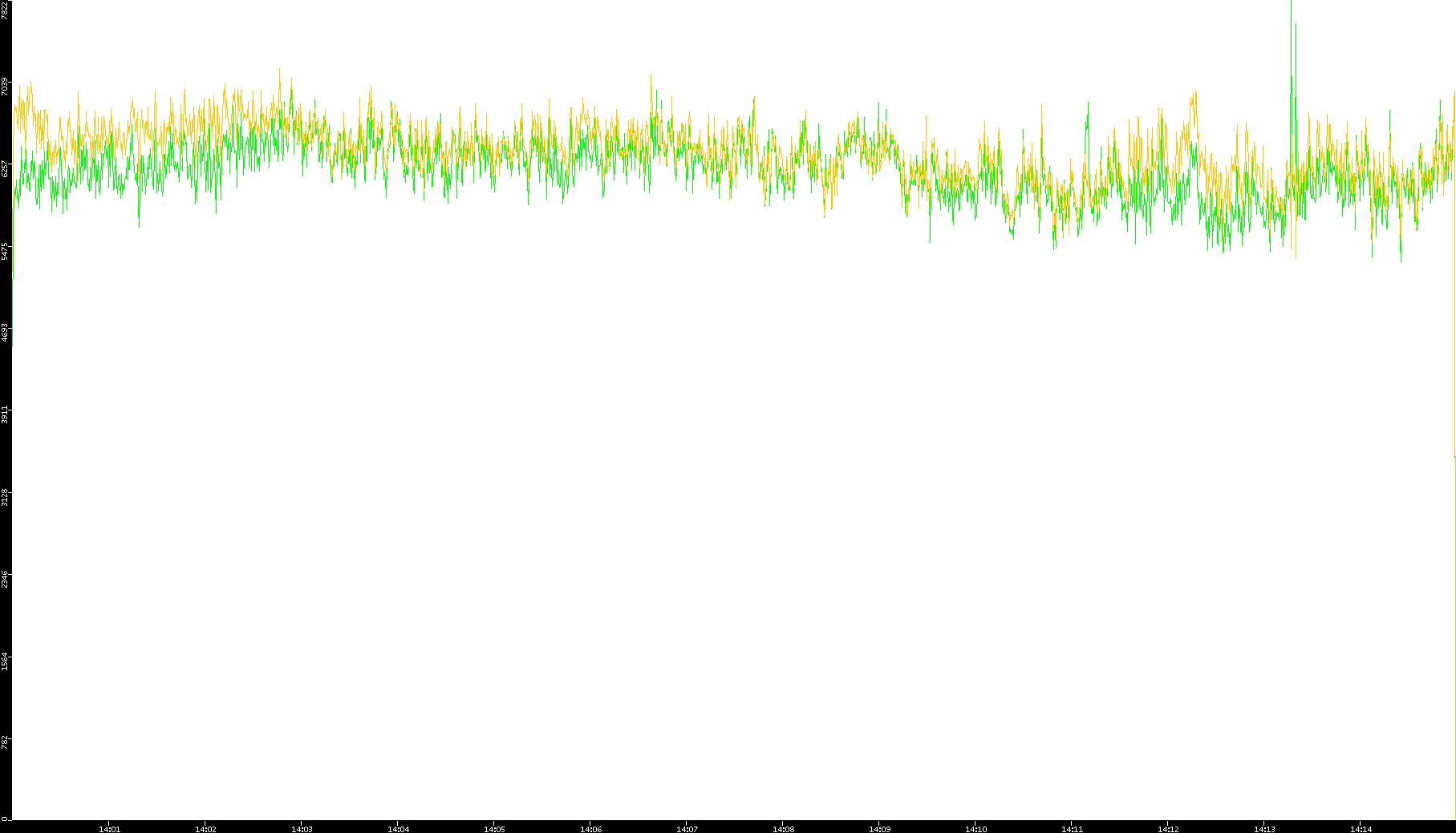This screenshot has height=833, width=1456.
Task: Click the 14:10 time axis label
Action: [975, 829]
